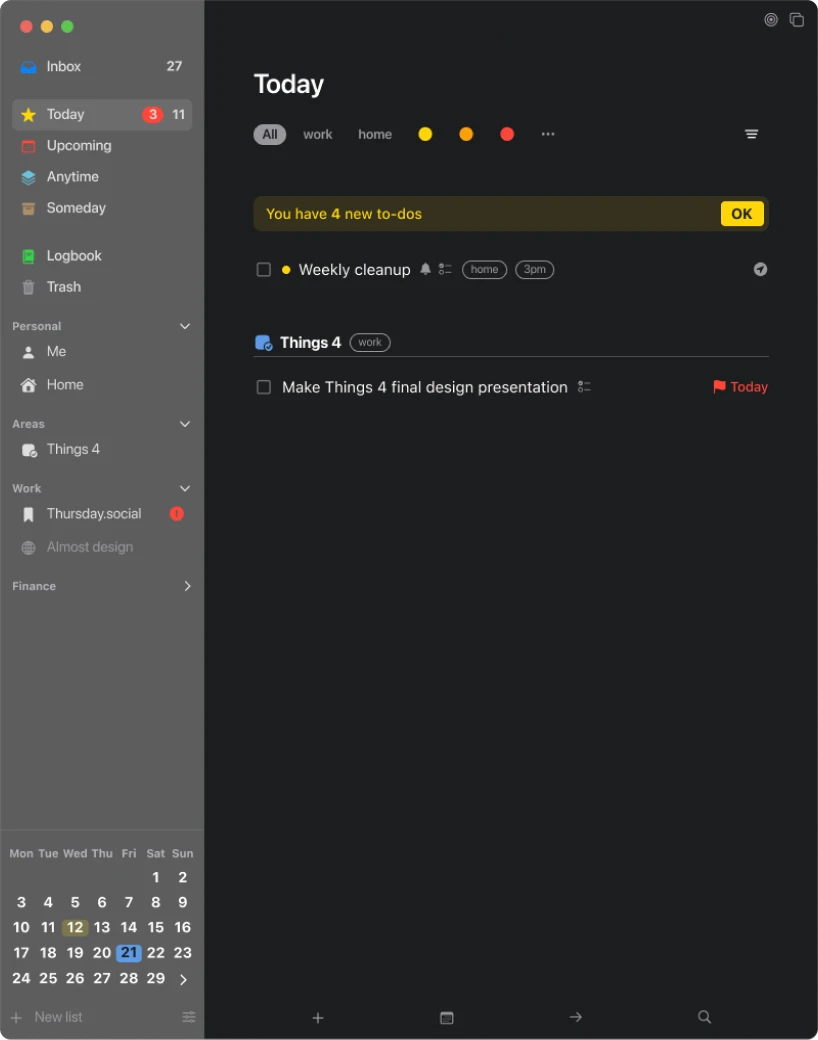Screen dimensions: 818x1040
Task: Click the Things 4 project heading icon
Action: point(263,343)
